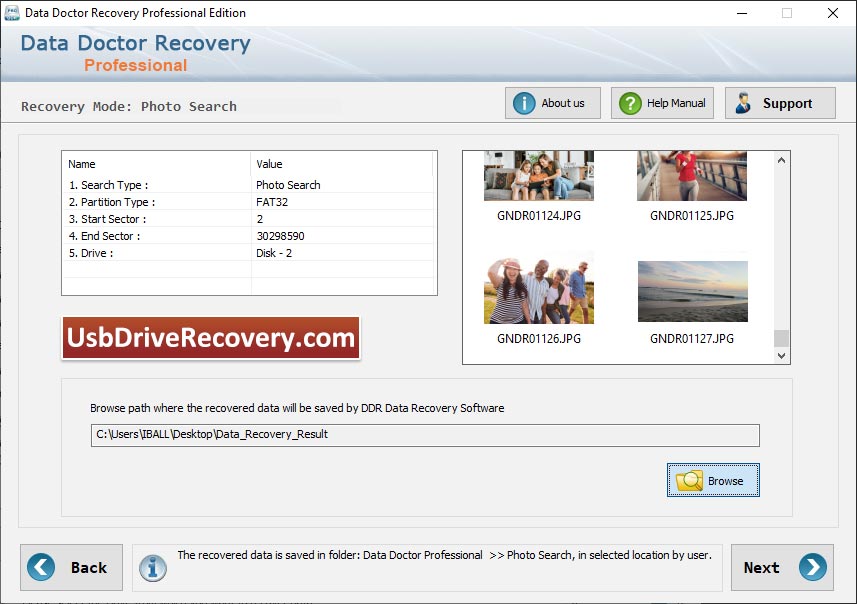This screenshot has width=857, height=604.
Task: Open the Help Manual
Action: (x=661, y=102)
